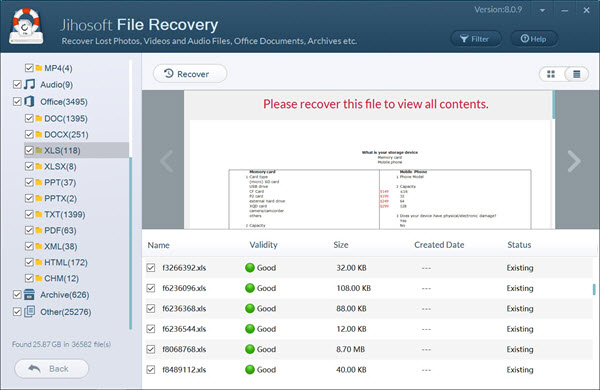Click the PDF folder icon
The width and height of the screenshot is (600, 390).
coord(39,230)
